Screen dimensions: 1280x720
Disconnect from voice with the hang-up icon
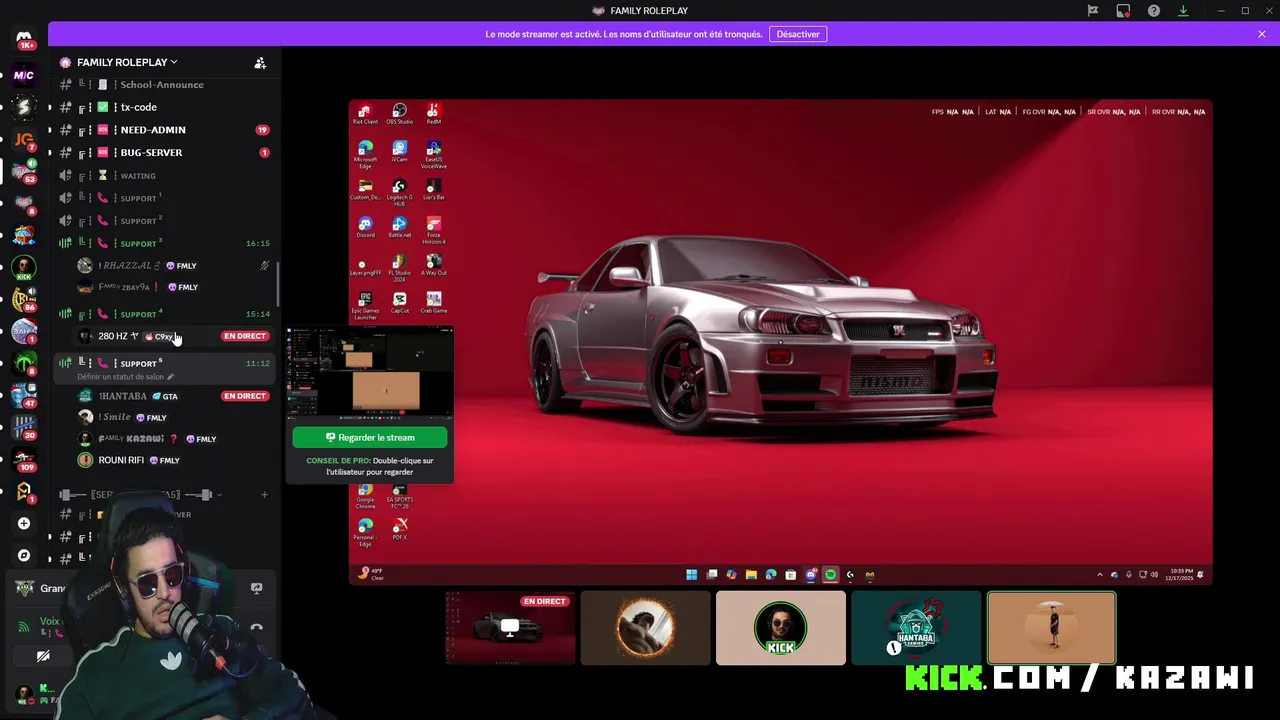pyautogui.click(x=256, y=628)
